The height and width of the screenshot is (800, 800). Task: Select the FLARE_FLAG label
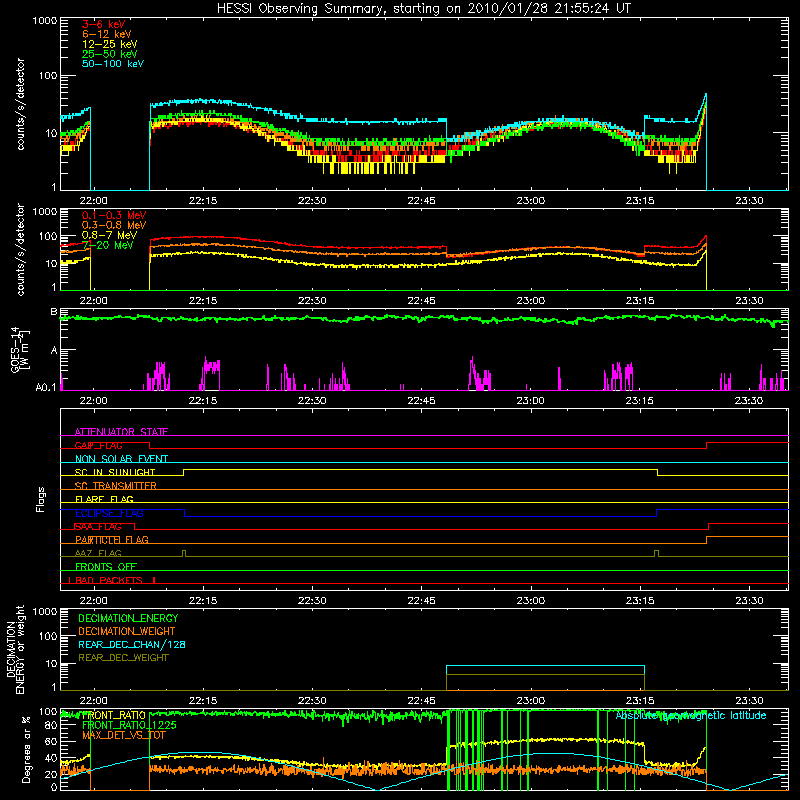pyautogui.click(x=104, y=499)
